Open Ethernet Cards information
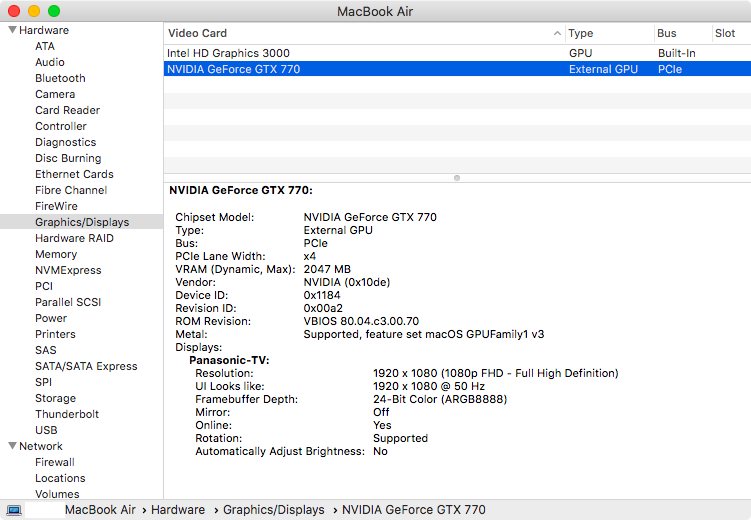 tap(74, 174)
